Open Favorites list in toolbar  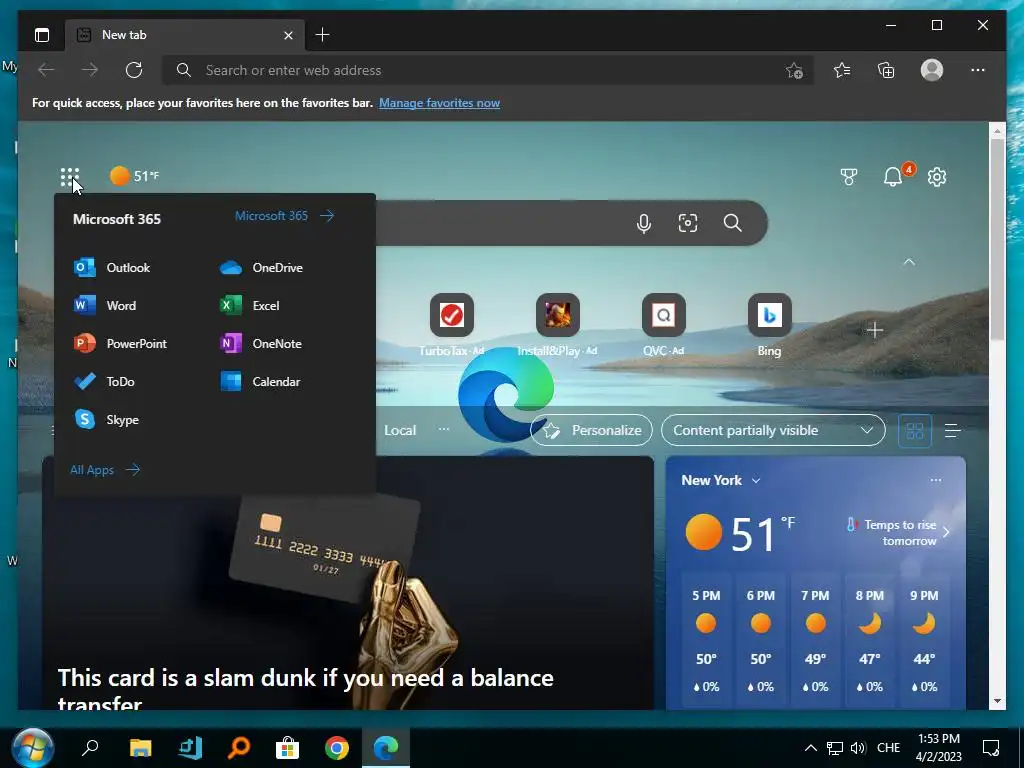point(842,70)
